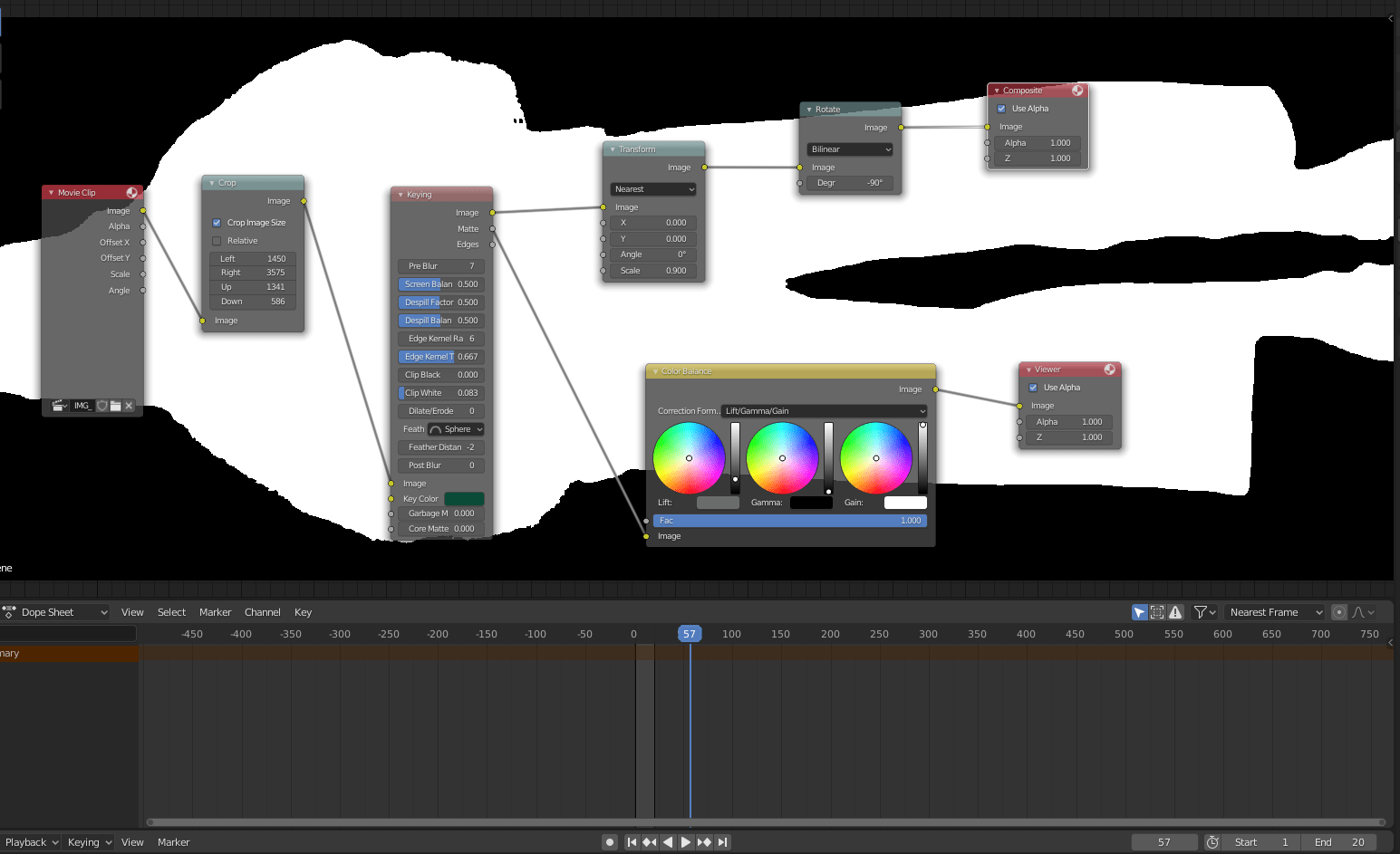Screen dimensions: 1400x854
Task: Open the Marker menu in the bottom bar
Action: click(x=173, y=842)
